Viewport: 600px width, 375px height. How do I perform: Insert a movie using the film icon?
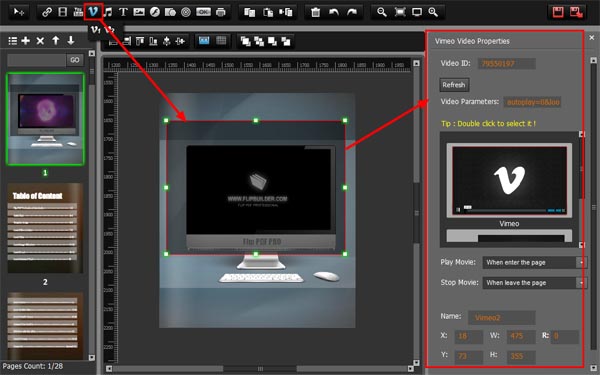[62, 12]
